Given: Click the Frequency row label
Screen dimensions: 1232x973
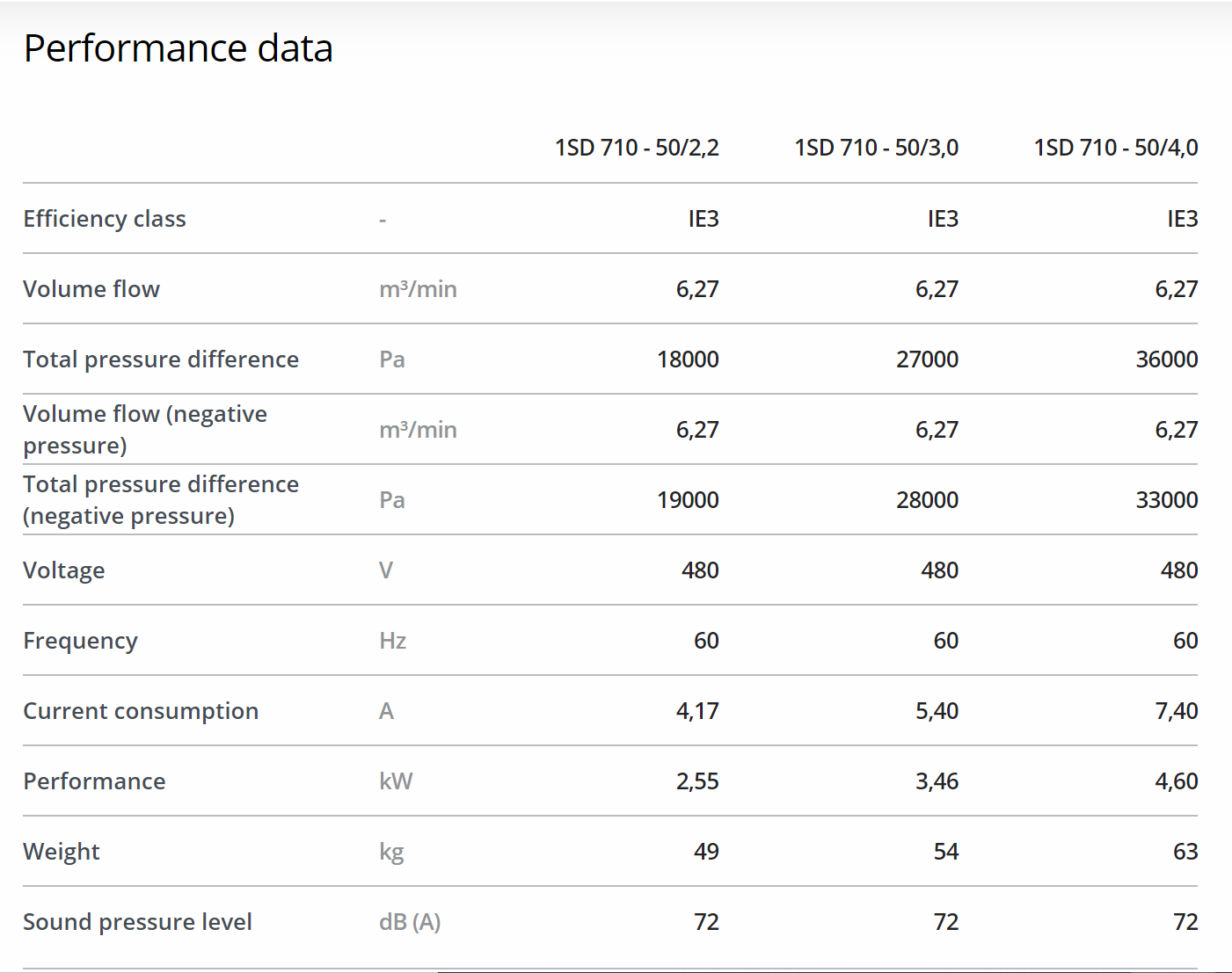Looking at the screenshot, I should [x=80, y=641].
